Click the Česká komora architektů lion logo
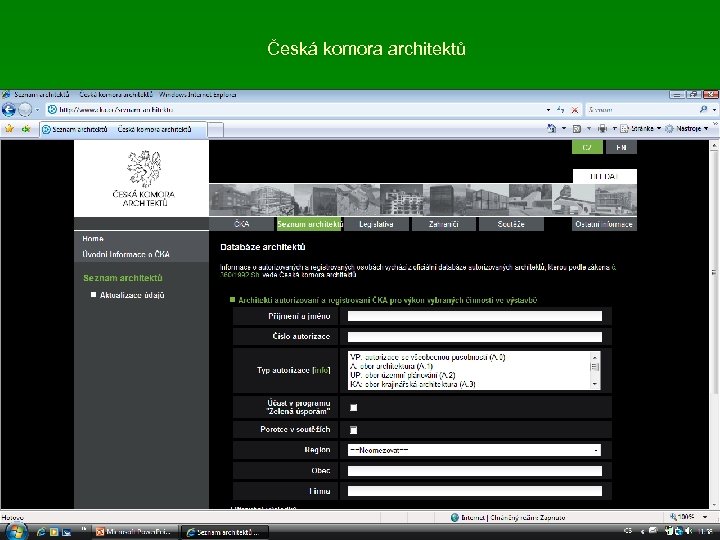This screenshot has height=540, width=720. coord(144,178)
